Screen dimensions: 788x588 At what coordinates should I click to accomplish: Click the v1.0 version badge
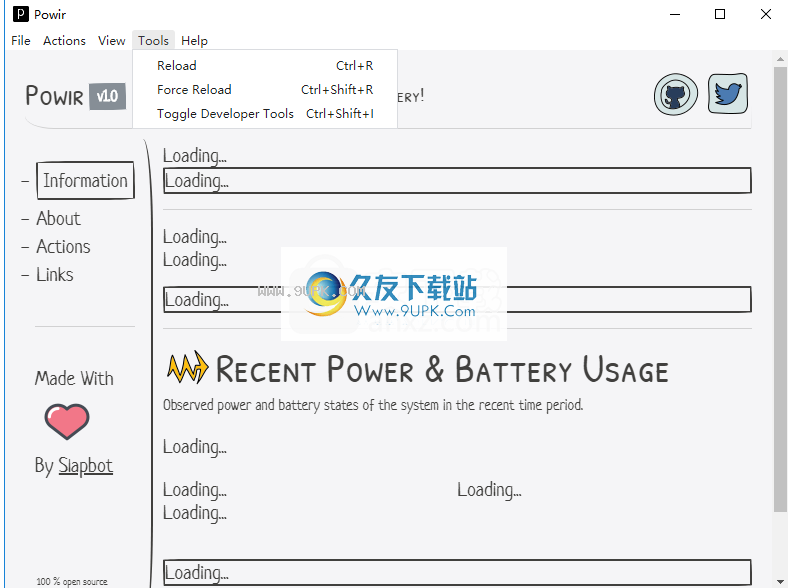[x=108, y=96]
